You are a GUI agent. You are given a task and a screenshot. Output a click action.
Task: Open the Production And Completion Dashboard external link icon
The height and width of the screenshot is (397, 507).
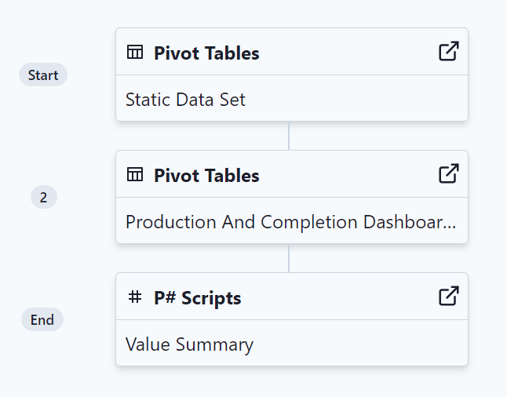tap(449, 174)
